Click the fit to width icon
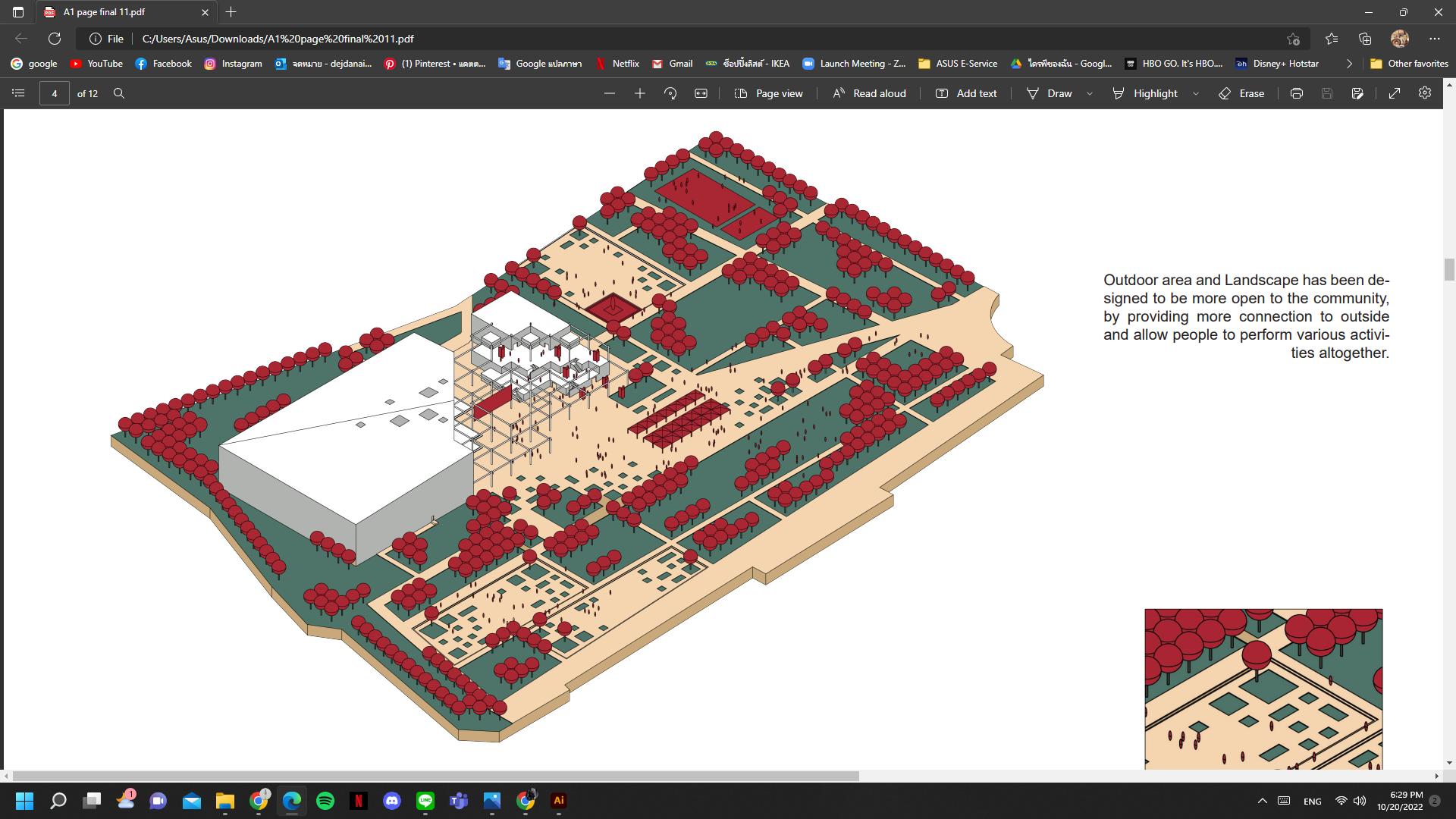Screen dimensions: 1456x819 [x=701, y=93]
